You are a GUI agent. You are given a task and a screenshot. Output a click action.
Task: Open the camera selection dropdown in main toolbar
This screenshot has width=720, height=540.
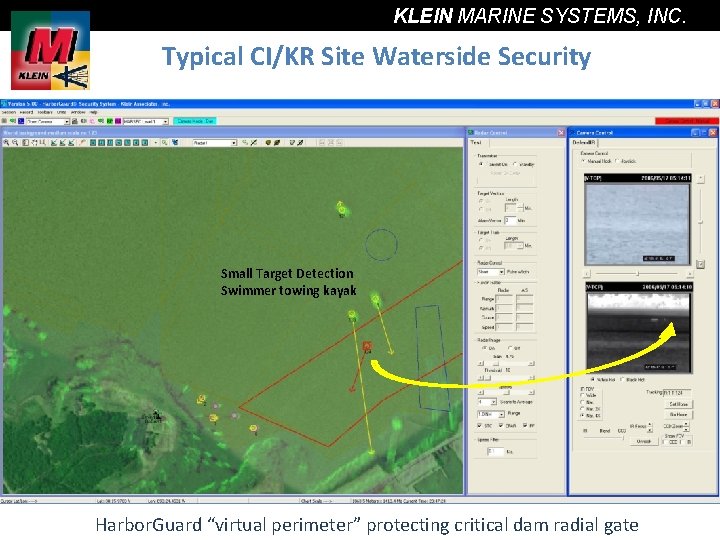coord(67,121)
